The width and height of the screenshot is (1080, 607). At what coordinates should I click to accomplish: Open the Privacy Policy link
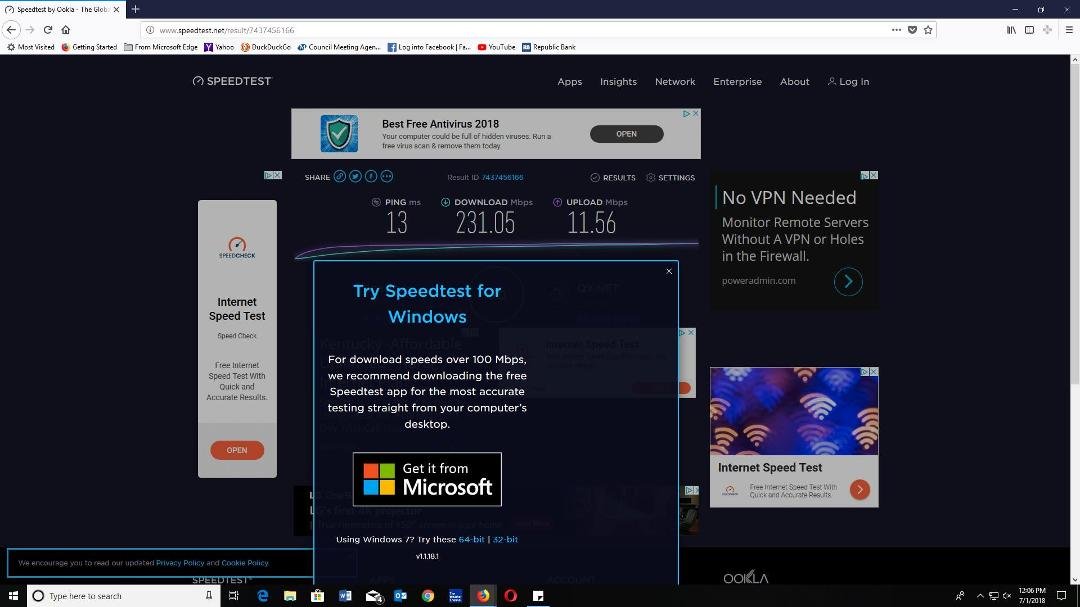(x=180, y=563)
